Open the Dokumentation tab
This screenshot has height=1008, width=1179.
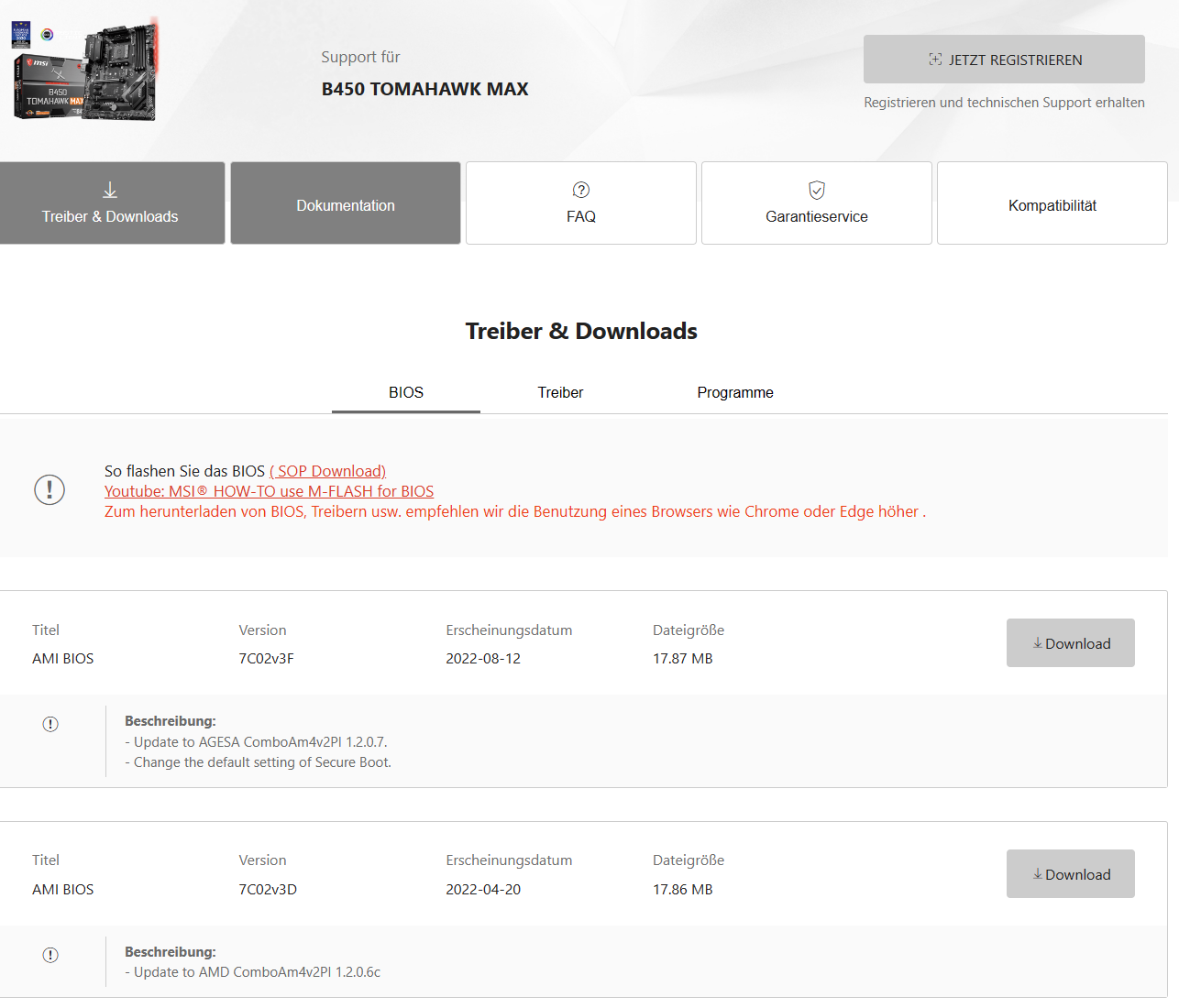(x=346, y=203)
